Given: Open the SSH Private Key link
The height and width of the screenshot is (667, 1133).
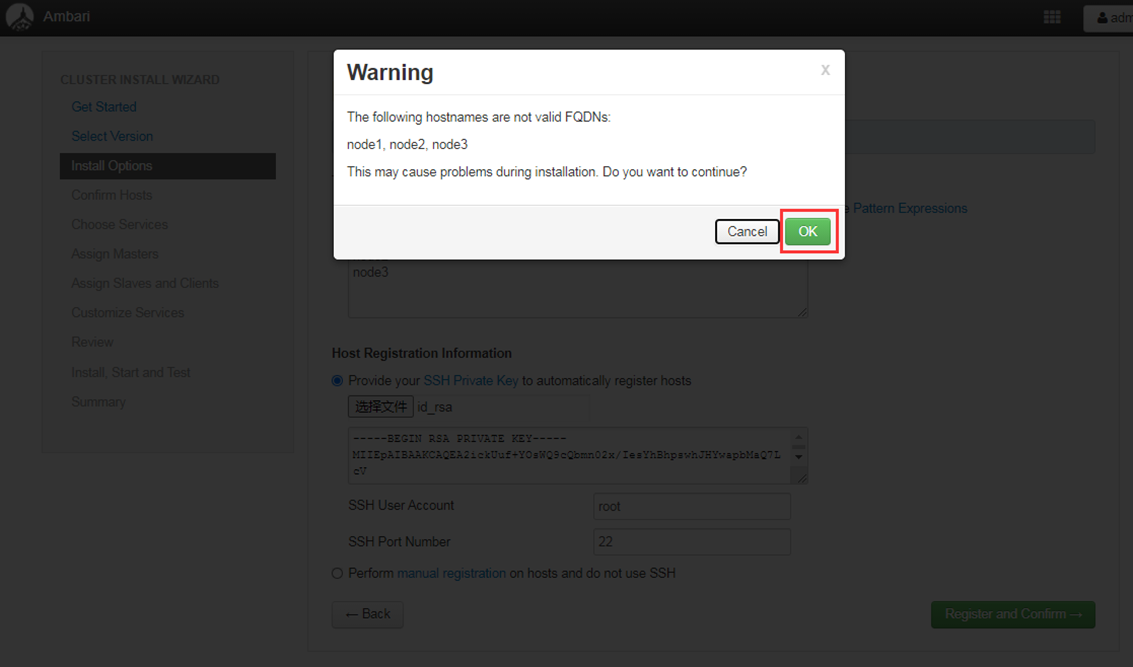Looking at the screenshot, I should [x=470, y=381].
